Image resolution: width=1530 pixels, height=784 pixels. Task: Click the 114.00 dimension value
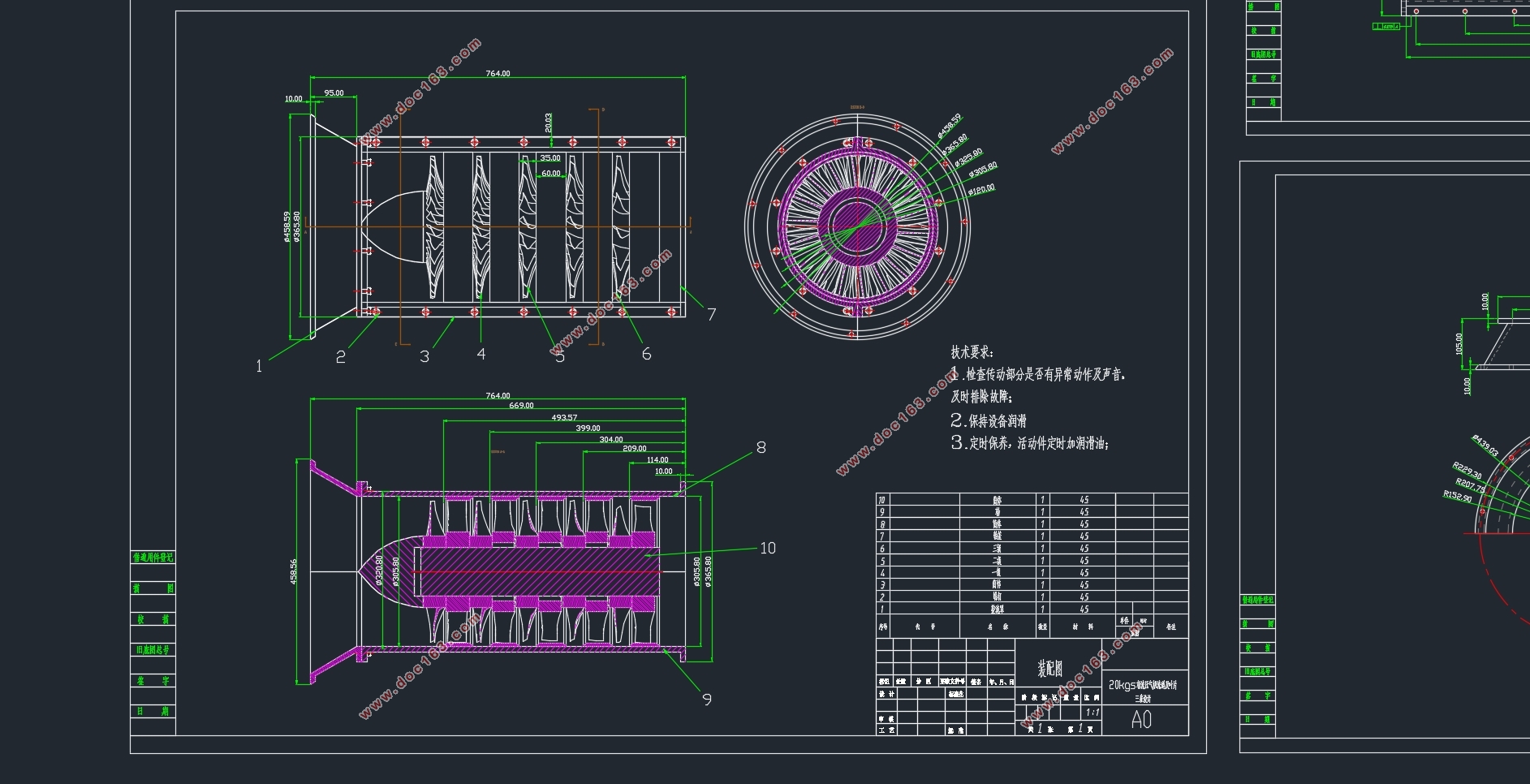coord(657,460)
